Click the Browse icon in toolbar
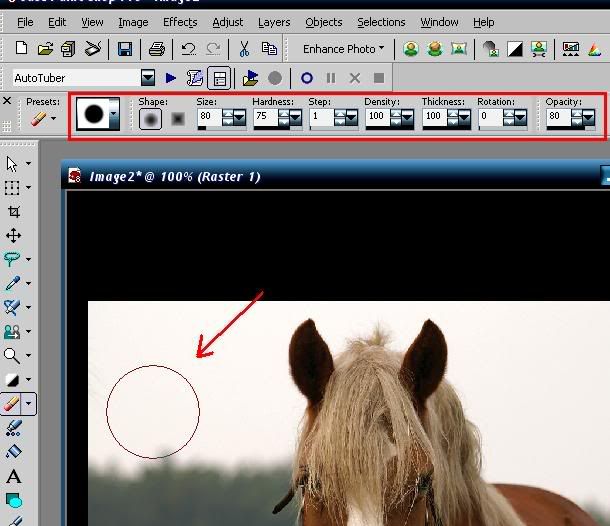The height and width of the screenshot is (526, 610). (68, 49)
